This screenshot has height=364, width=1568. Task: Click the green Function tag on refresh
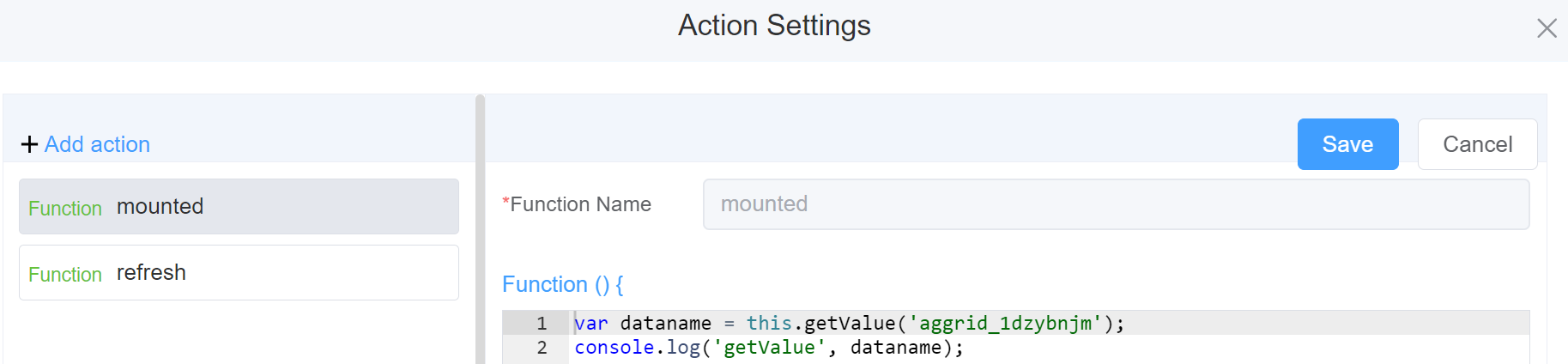pos(65,275)
